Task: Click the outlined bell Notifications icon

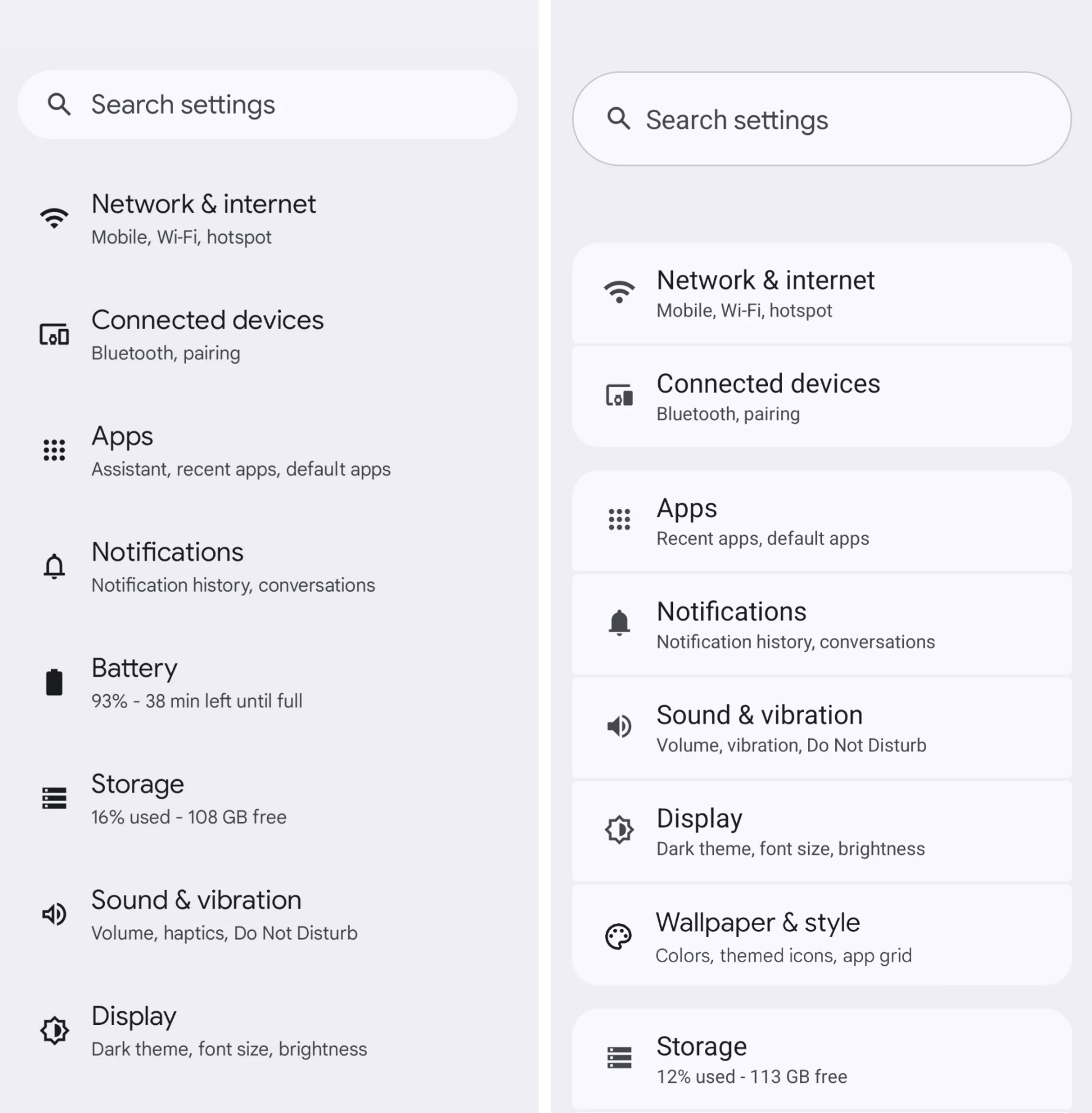Action: 54,566
